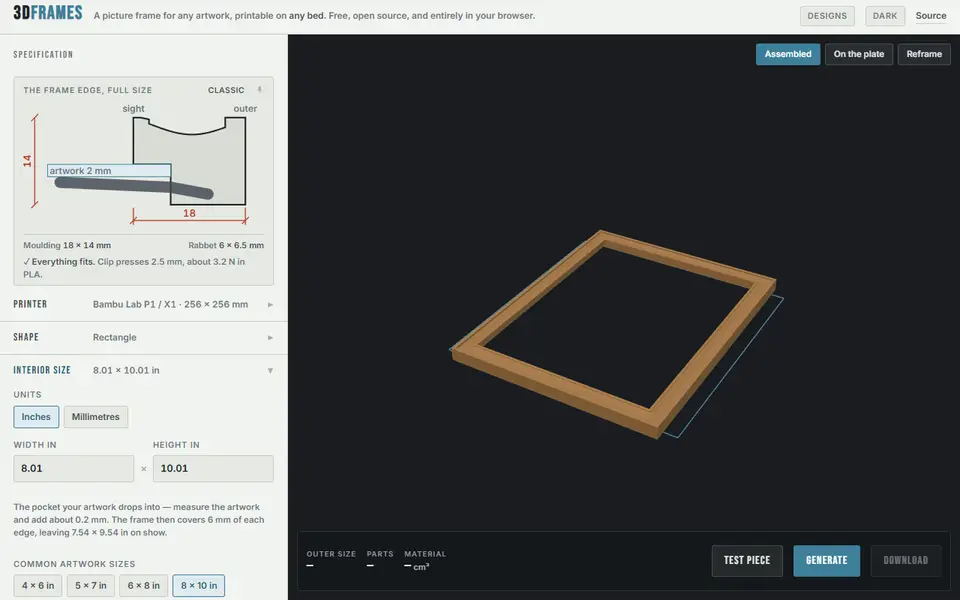This screenshot has width=960, height=600.
Task: Select Inches units
Action: (x=36, y=417)
